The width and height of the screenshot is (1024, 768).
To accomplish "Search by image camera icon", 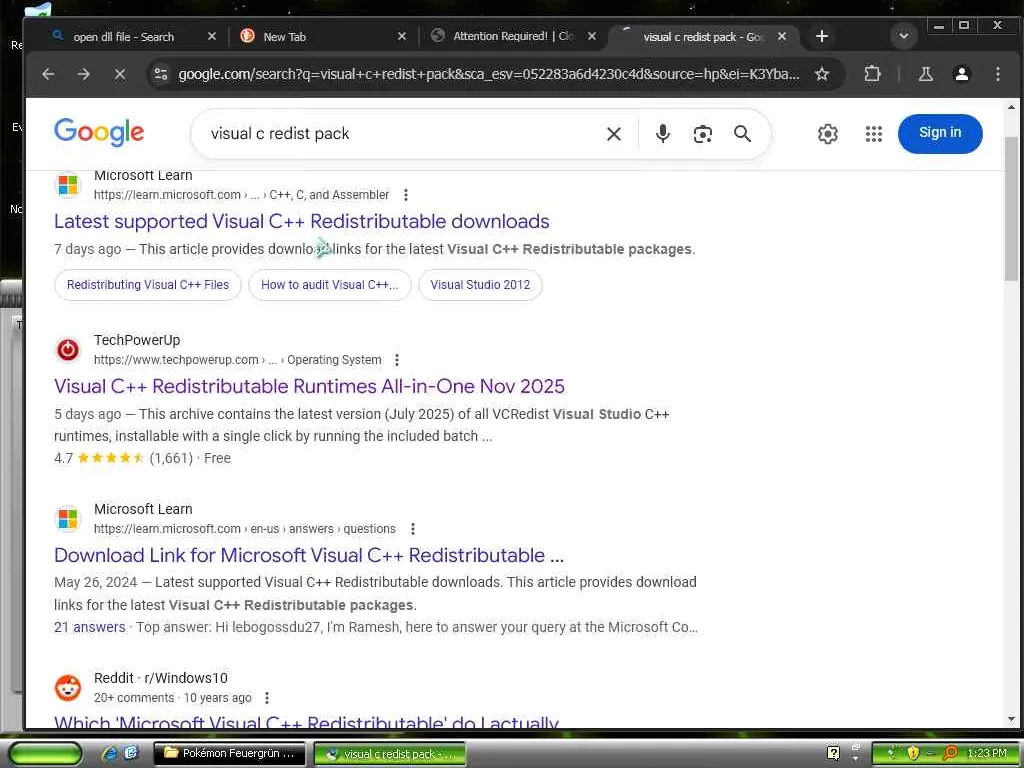I will click(702, 134).
